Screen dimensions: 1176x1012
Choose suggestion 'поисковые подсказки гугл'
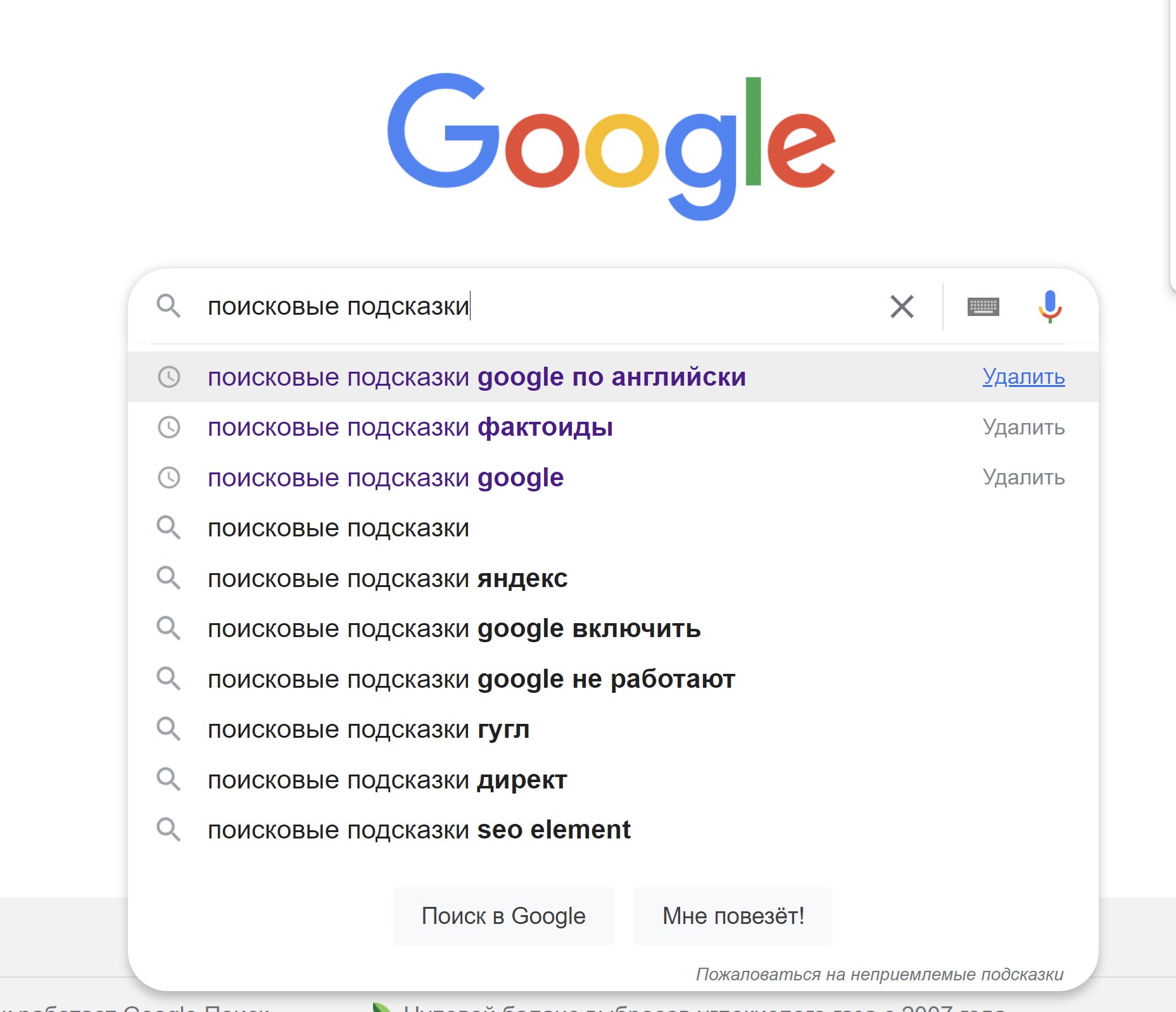click(369, 730)
